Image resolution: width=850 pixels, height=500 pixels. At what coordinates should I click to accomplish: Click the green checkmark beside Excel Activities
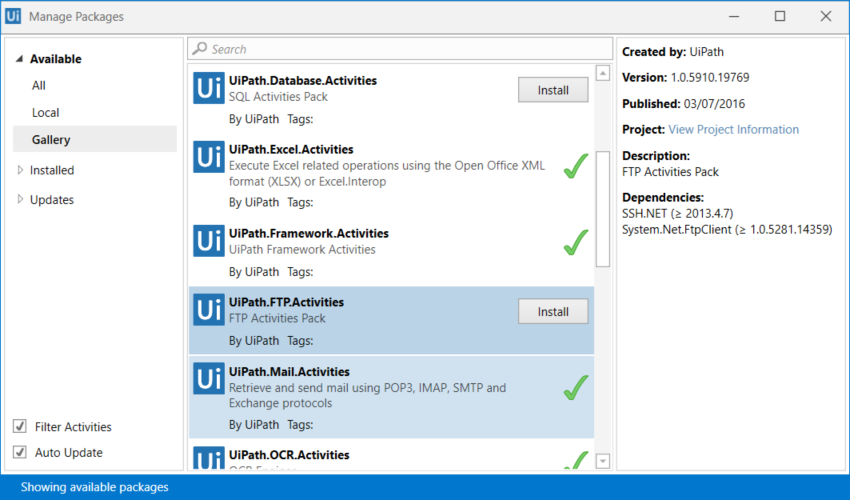(x=576, y=165)
